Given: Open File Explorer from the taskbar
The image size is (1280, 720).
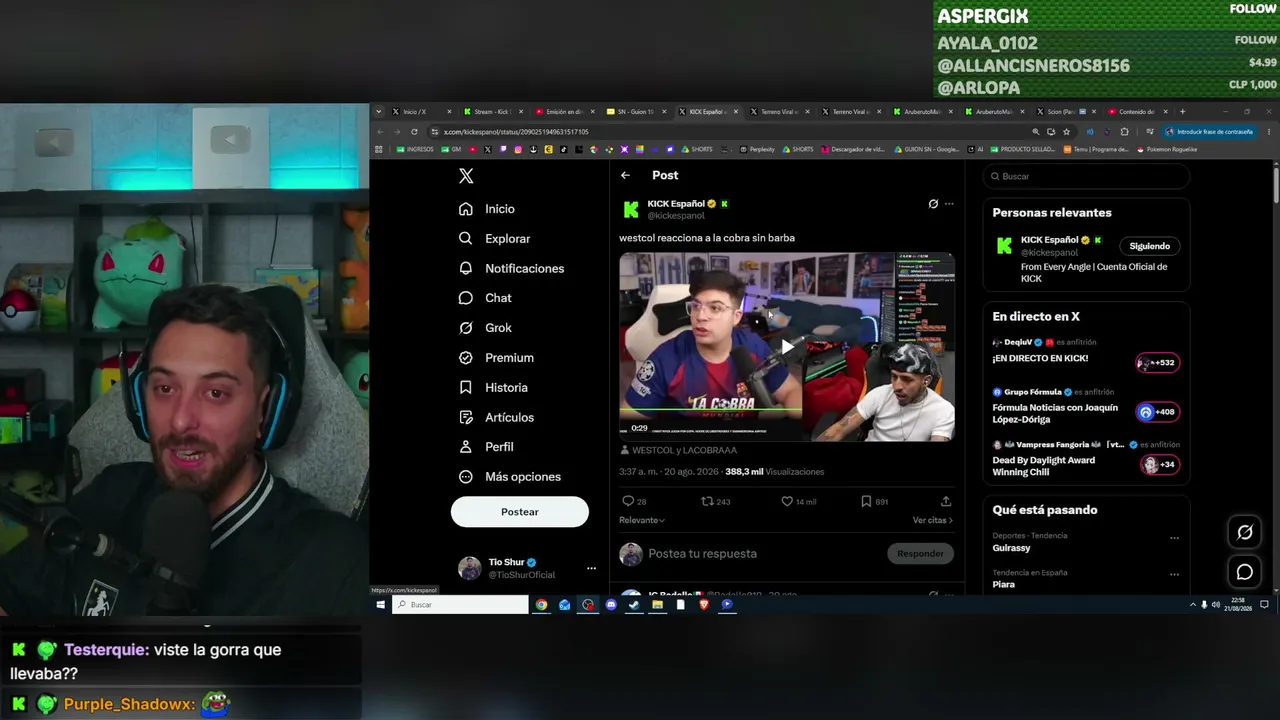Looking at the screenshot, I should pyautogui.click(x=657, y=605).
